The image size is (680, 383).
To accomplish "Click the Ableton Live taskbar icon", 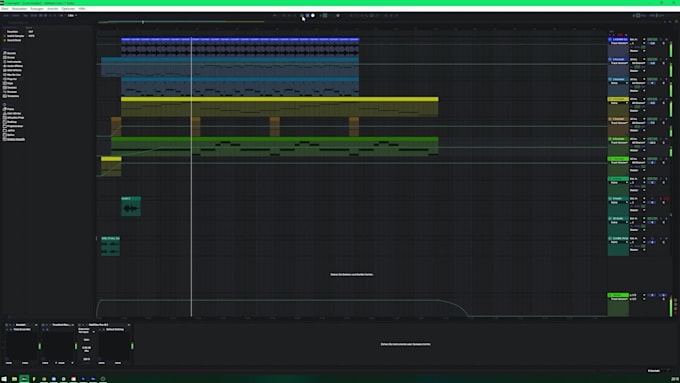I will [24, 379].
